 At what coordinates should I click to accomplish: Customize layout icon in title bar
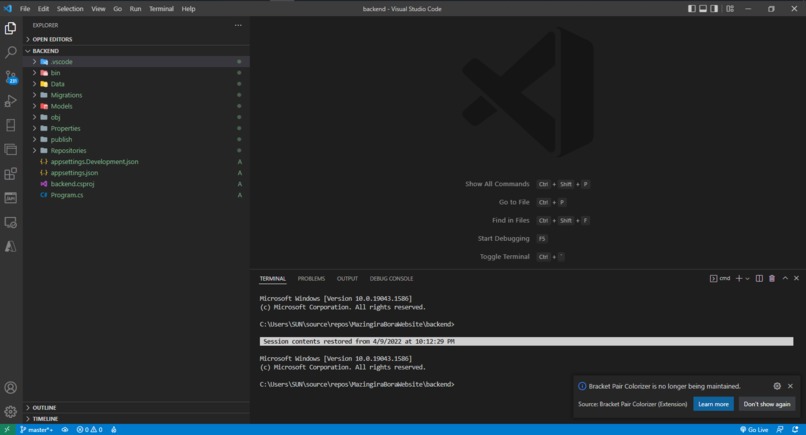tap(730, 9)
